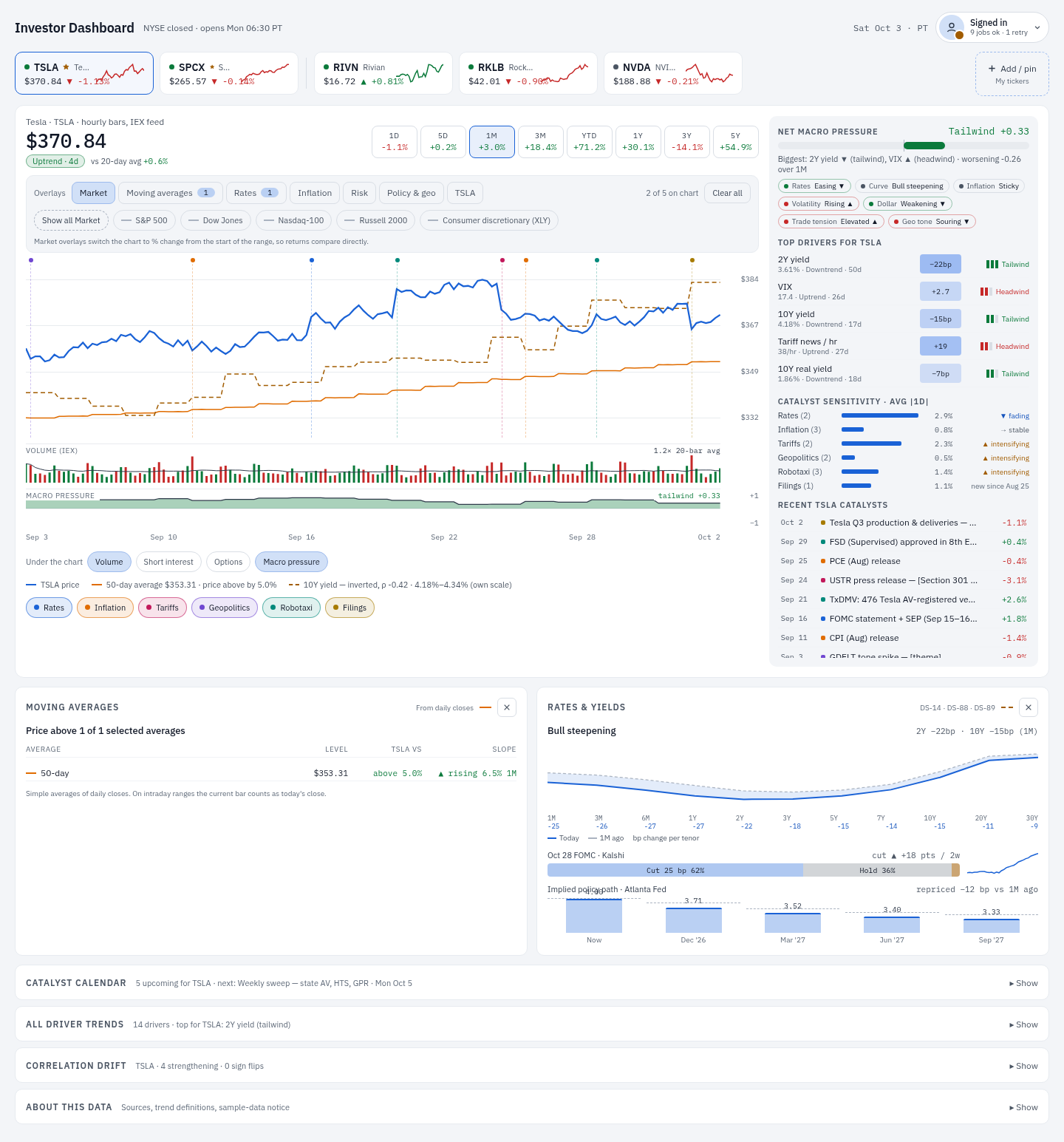
Task: Toggle the Robotaxi catalyst filter chip
Action: [291, 608]
